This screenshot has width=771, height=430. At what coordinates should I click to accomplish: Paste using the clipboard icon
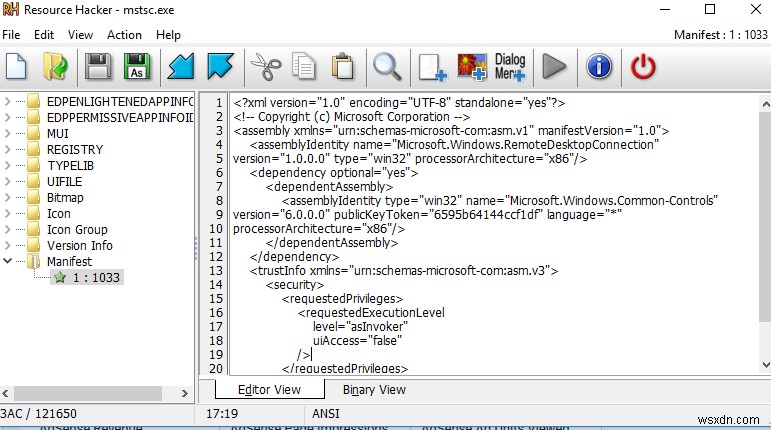343,66
